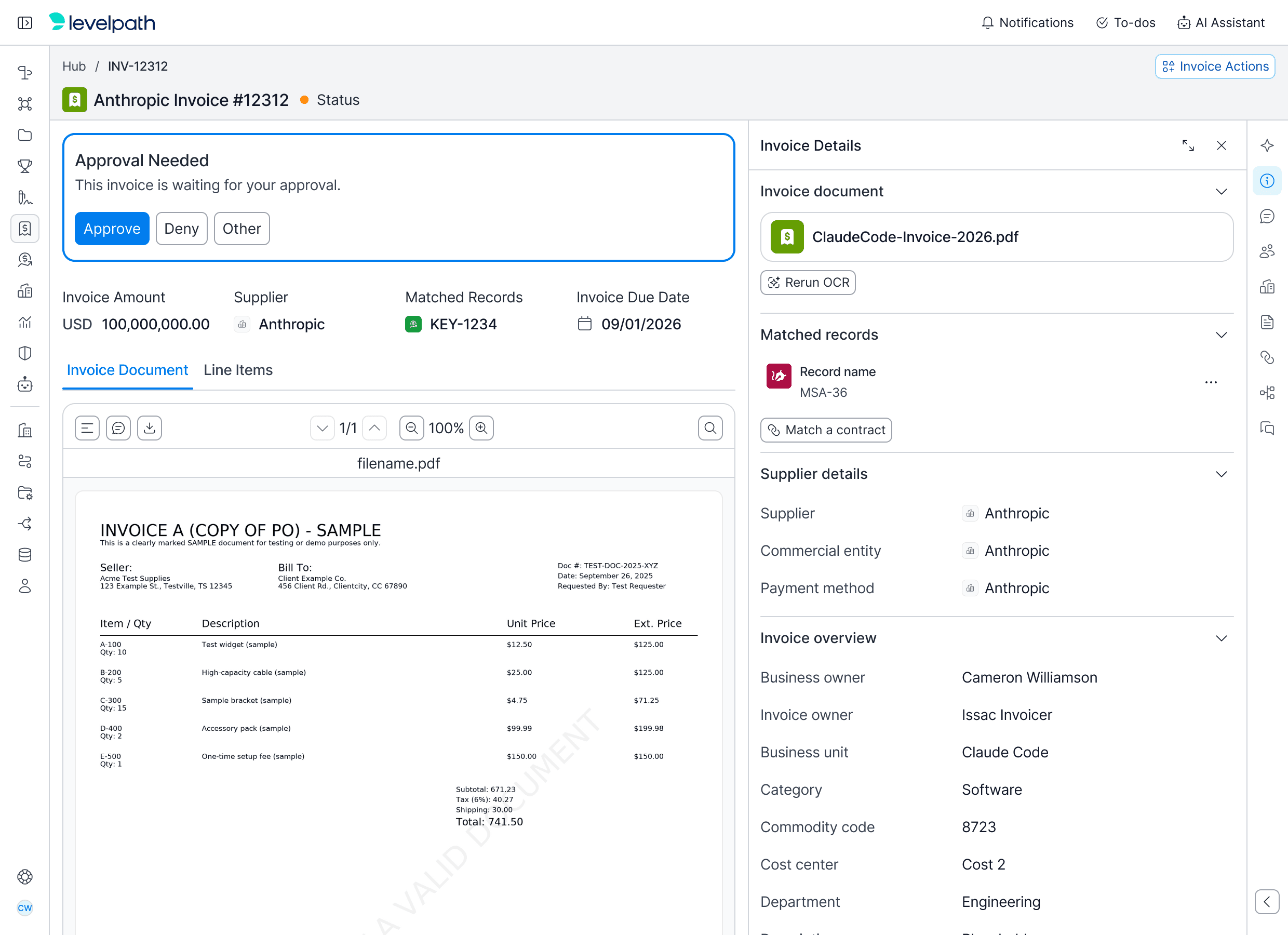Go to Hub in the breadcrumb

point(74,66)
